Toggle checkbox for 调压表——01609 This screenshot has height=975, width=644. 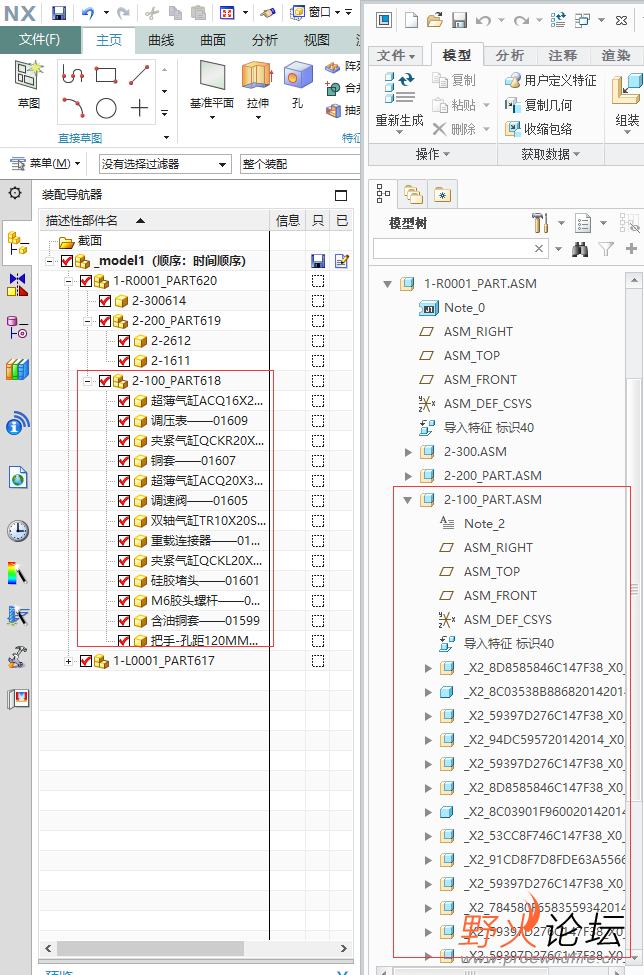coord(124,421)
